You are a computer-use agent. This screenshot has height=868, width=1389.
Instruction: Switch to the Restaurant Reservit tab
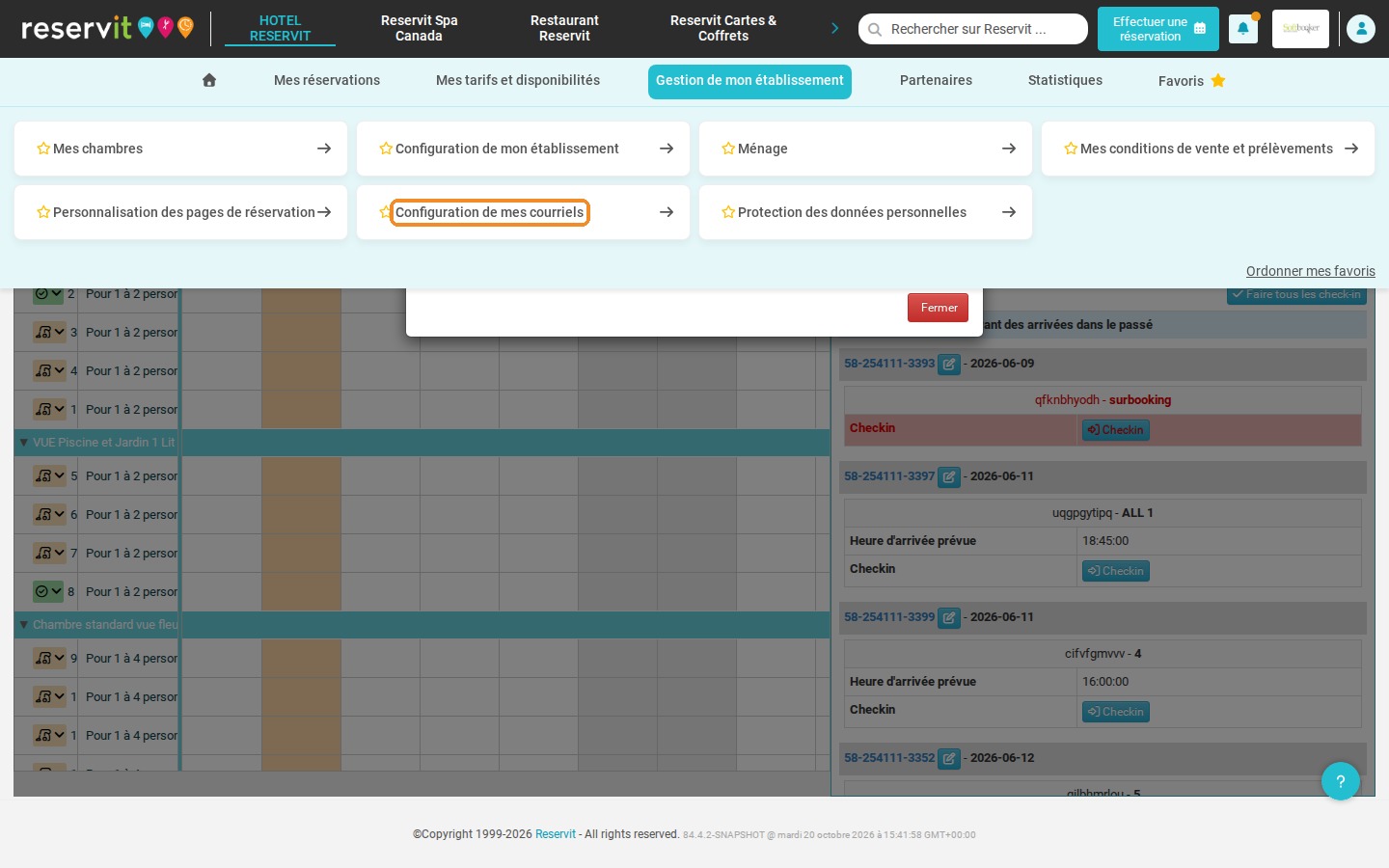click(564, 28)
